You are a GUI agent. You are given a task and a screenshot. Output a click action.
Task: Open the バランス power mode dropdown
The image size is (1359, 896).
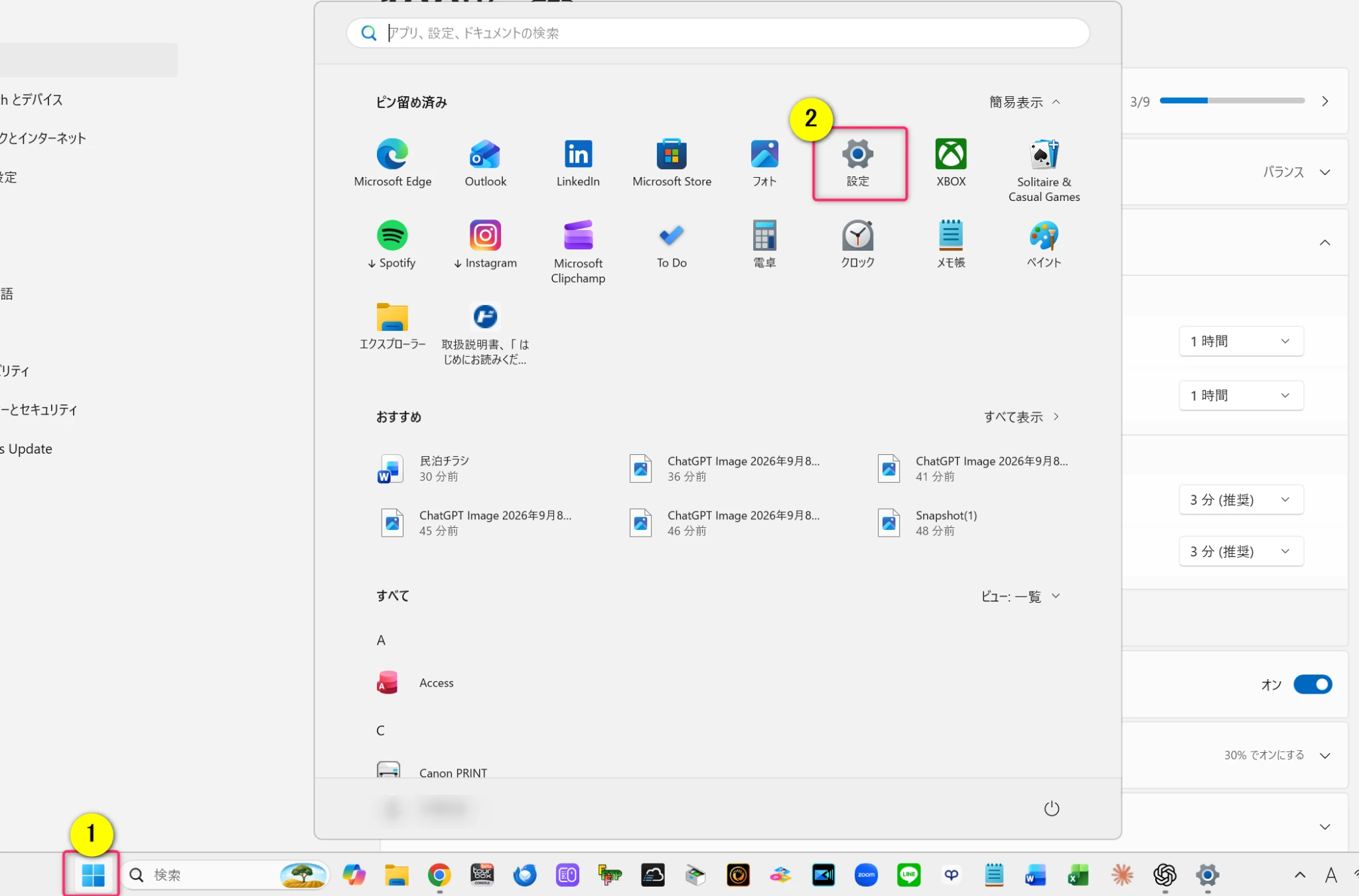point(1297,172)
